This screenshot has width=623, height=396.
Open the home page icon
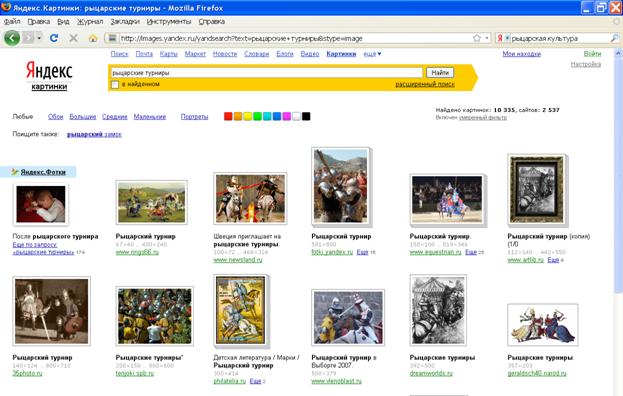tap(93, 38)
